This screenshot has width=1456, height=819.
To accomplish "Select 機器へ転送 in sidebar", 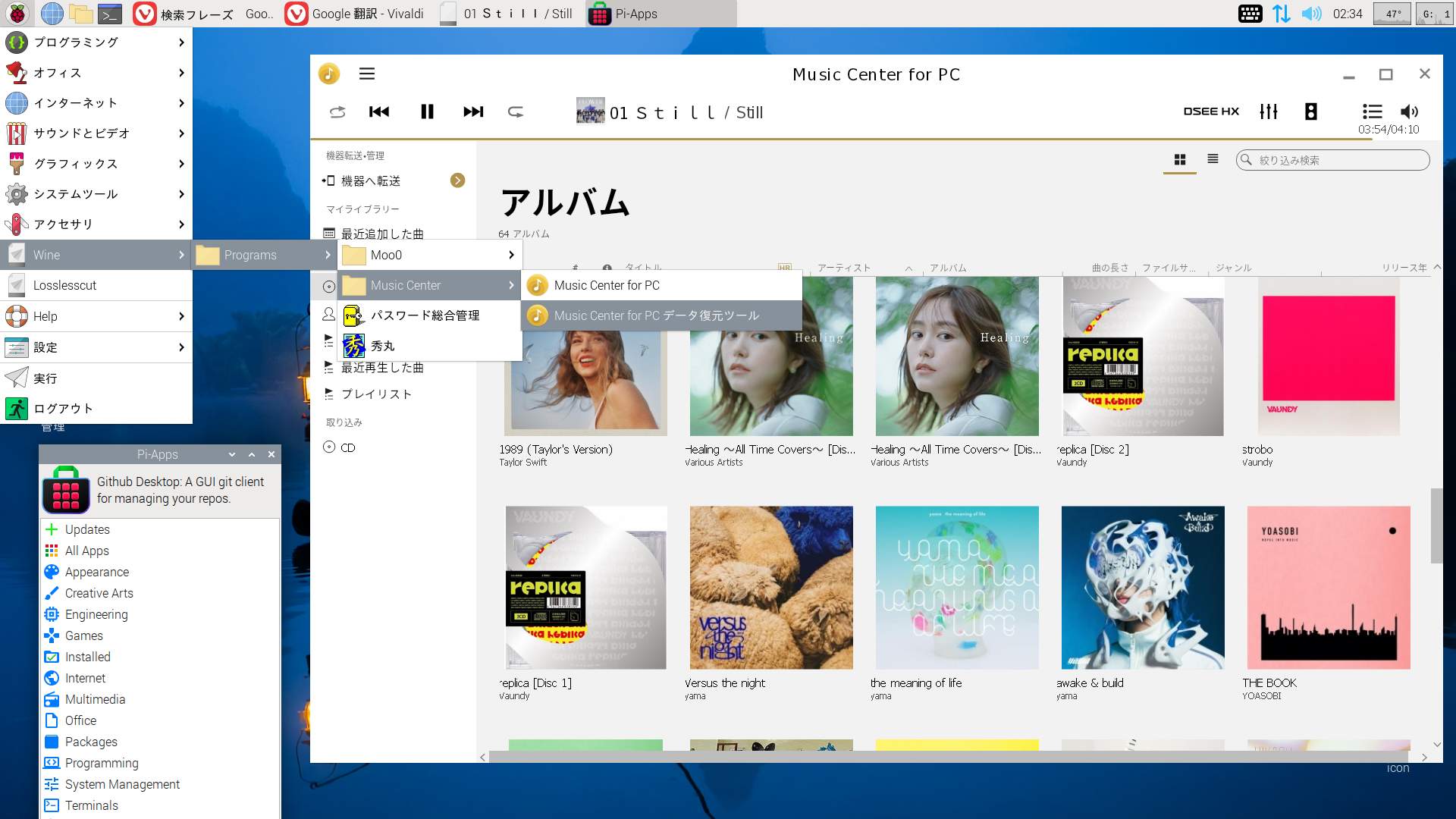I will [371, 180].
